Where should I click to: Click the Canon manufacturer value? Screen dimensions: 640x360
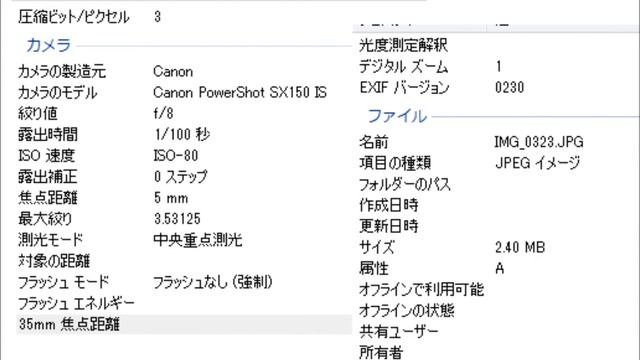pyautogui.click(x=173, y=72)
